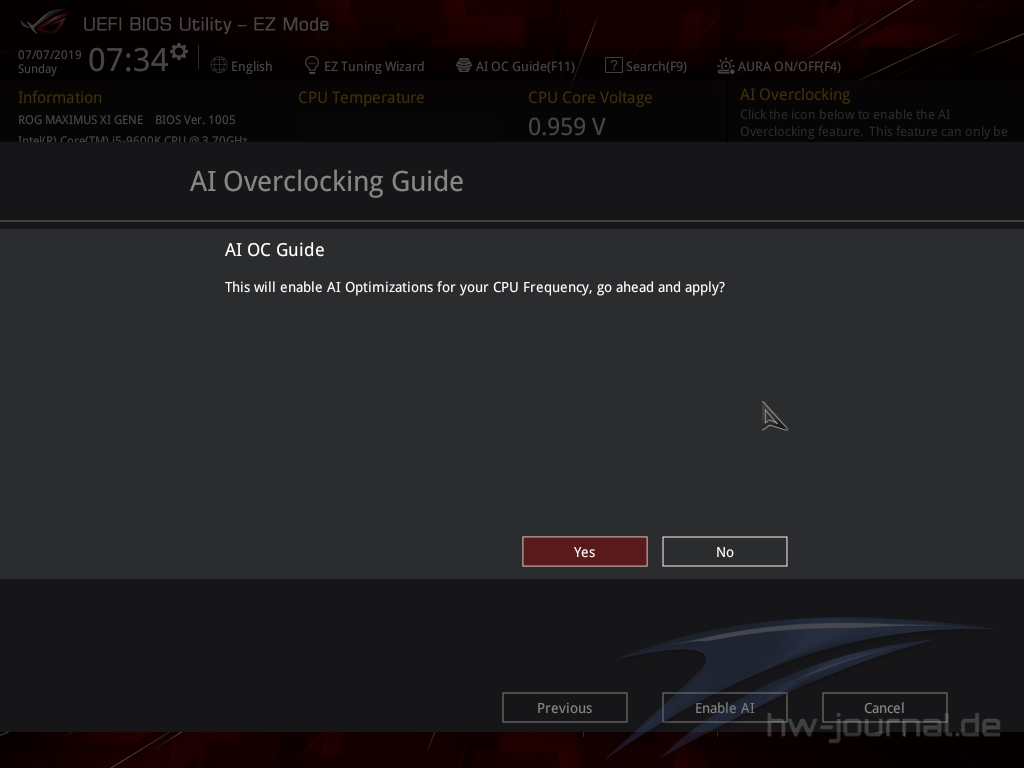Viewport: 1024px width, 768px height.
Task: Click the globe language icon
Action: pos(219,65)
